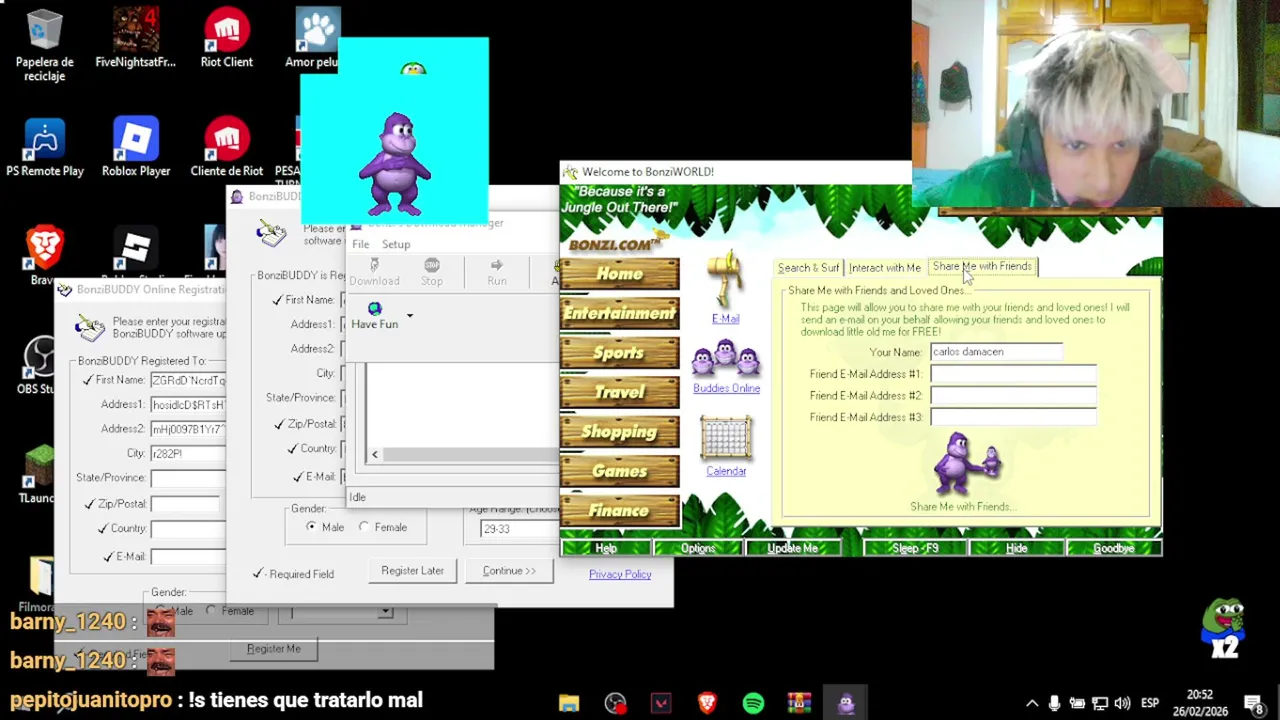Select Male gender radio in front registration window
This screenshot has width=1280, height=720.
coord(311,527)
